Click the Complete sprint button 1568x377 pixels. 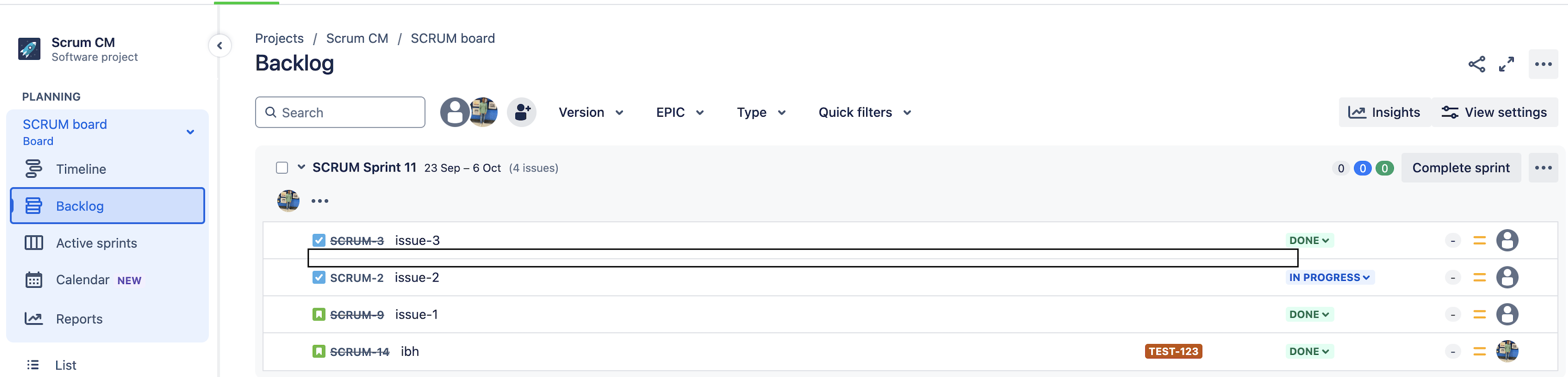[1461, 168]
